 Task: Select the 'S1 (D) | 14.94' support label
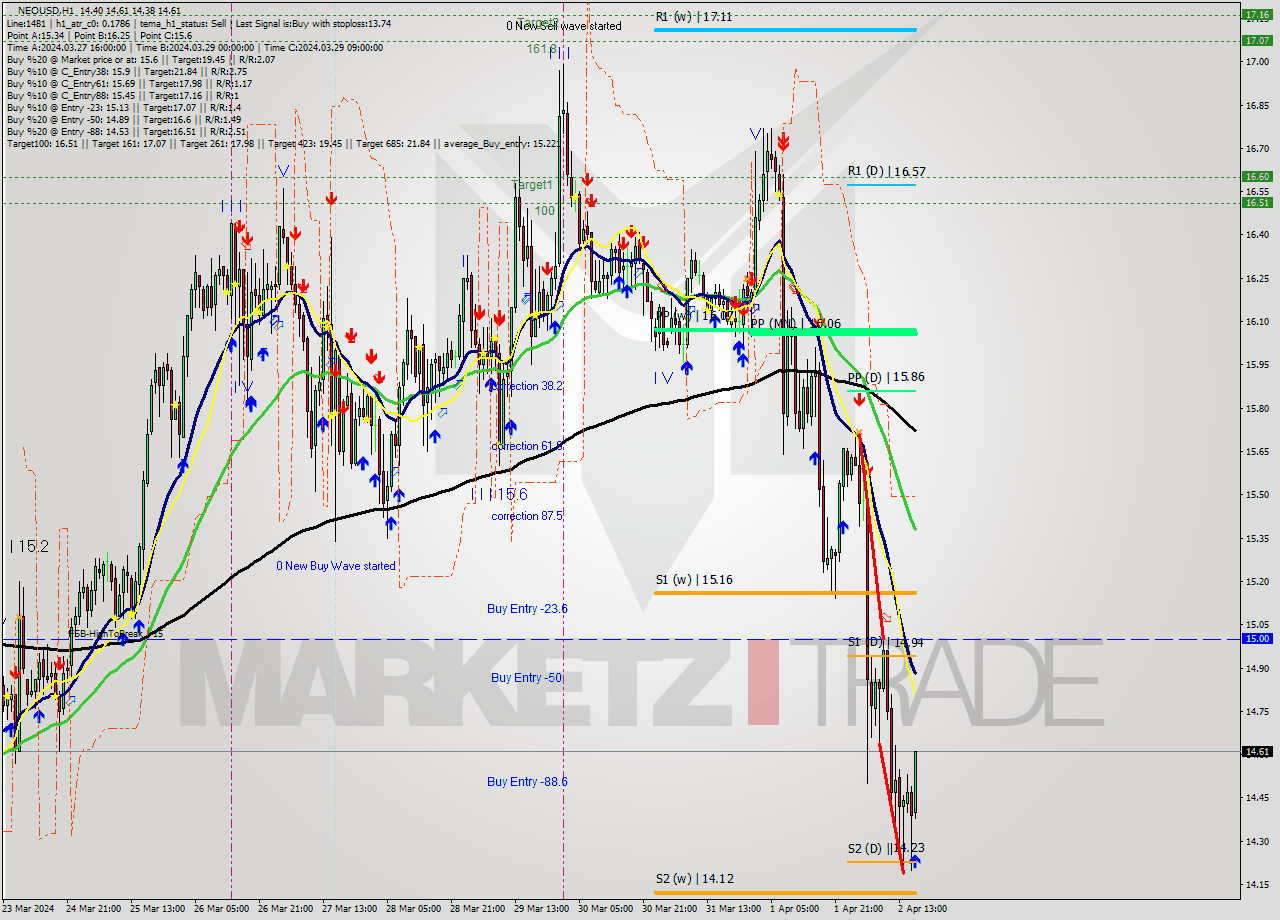coord(885,642)
